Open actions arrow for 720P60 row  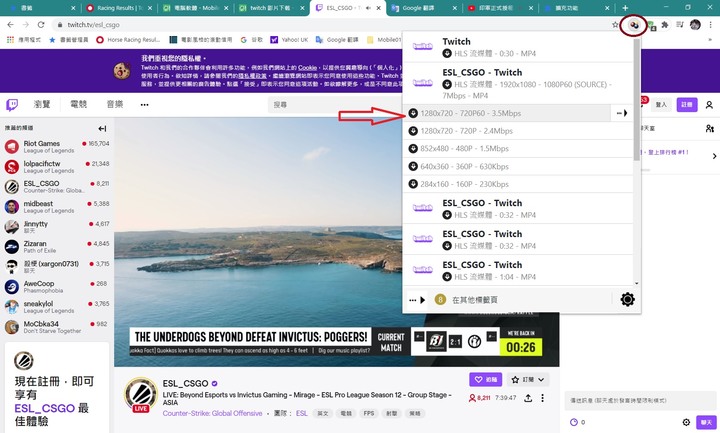click(x=622, y=113)
